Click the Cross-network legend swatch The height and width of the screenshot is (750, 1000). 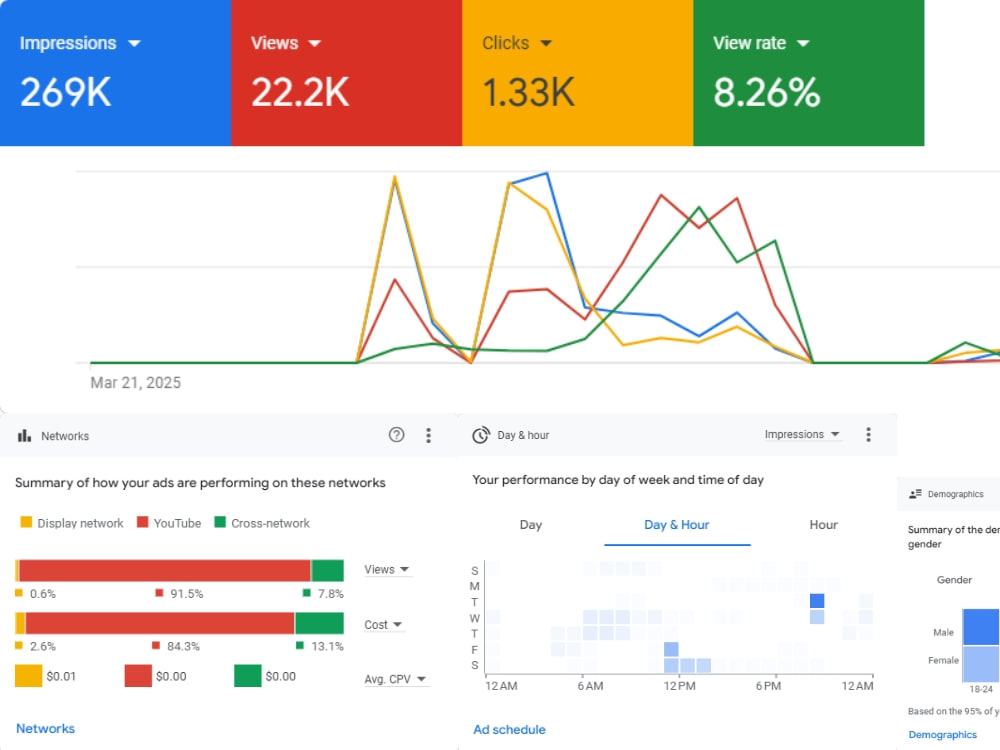220,522
